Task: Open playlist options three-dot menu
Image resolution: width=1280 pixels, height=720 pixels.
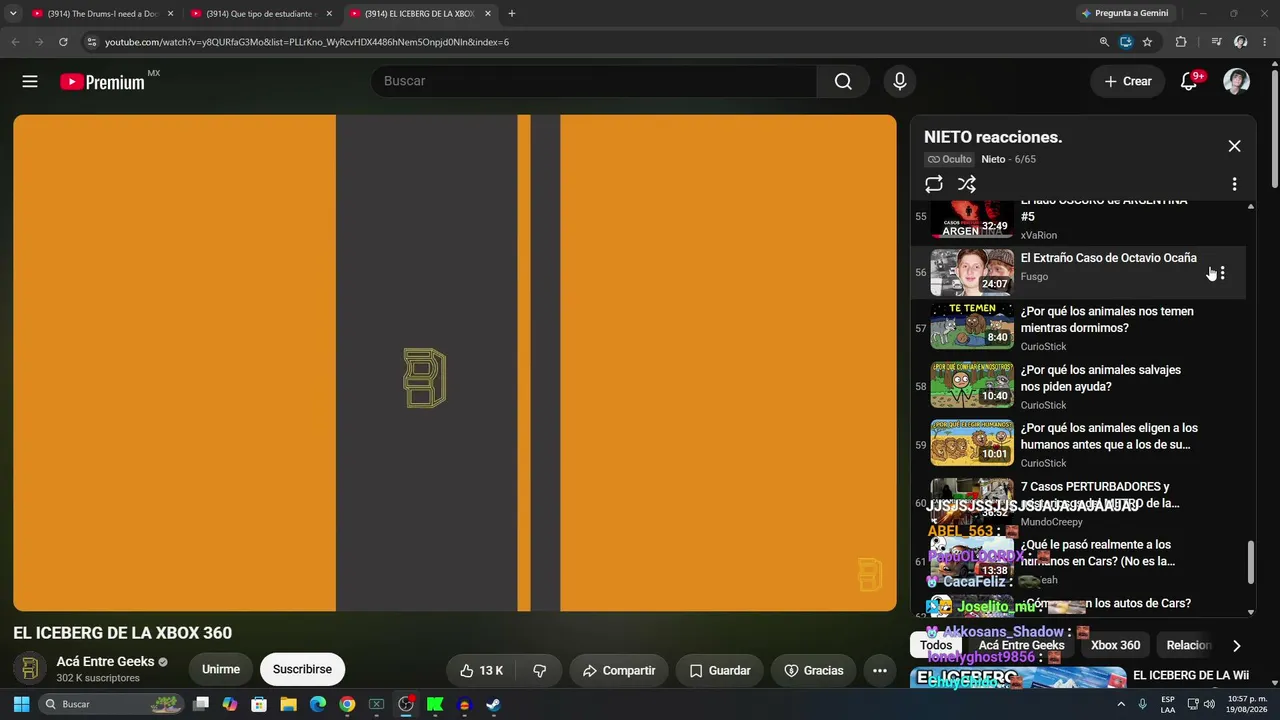Action: point(1234,184)
